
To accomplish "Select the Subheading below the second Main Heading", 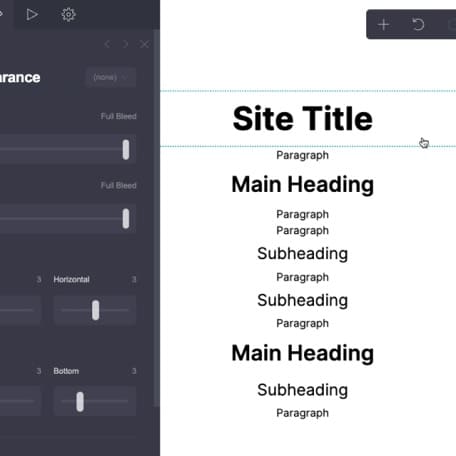I will tap(302, 390).
